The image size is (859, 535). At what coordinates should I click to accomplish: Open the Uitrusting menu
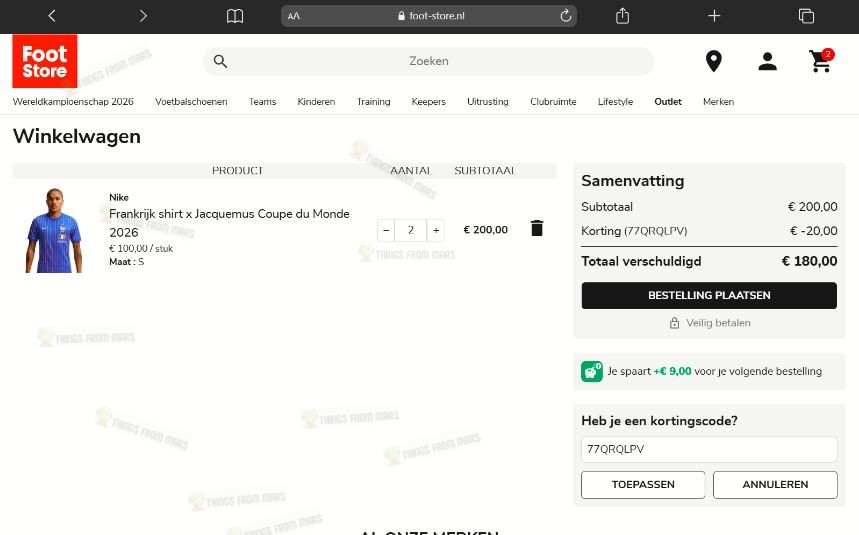click(x=488, y=101)
